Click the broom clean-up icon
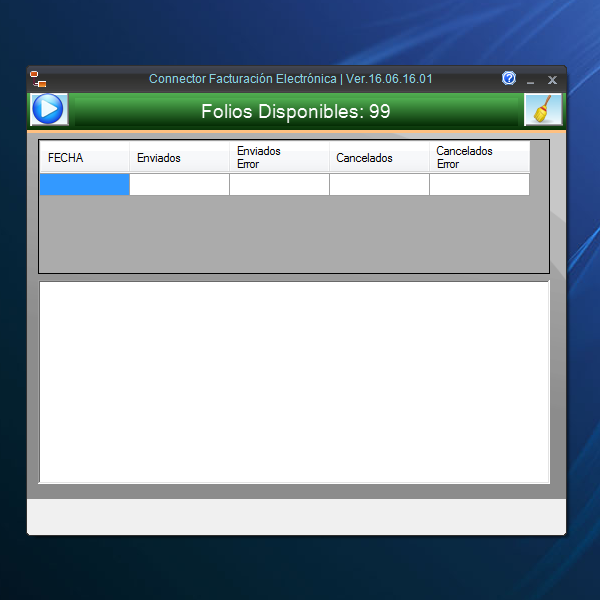Image resolution: width=600 pixels, height=600 pixels. tap(542, 109)
